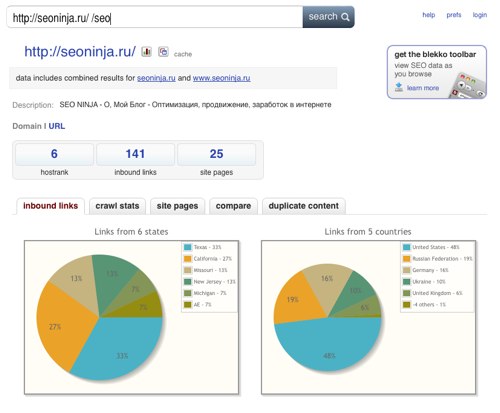Screen dimensions: 500x413
Task: Click the California legend color swatch
Action: pos(188,259)
